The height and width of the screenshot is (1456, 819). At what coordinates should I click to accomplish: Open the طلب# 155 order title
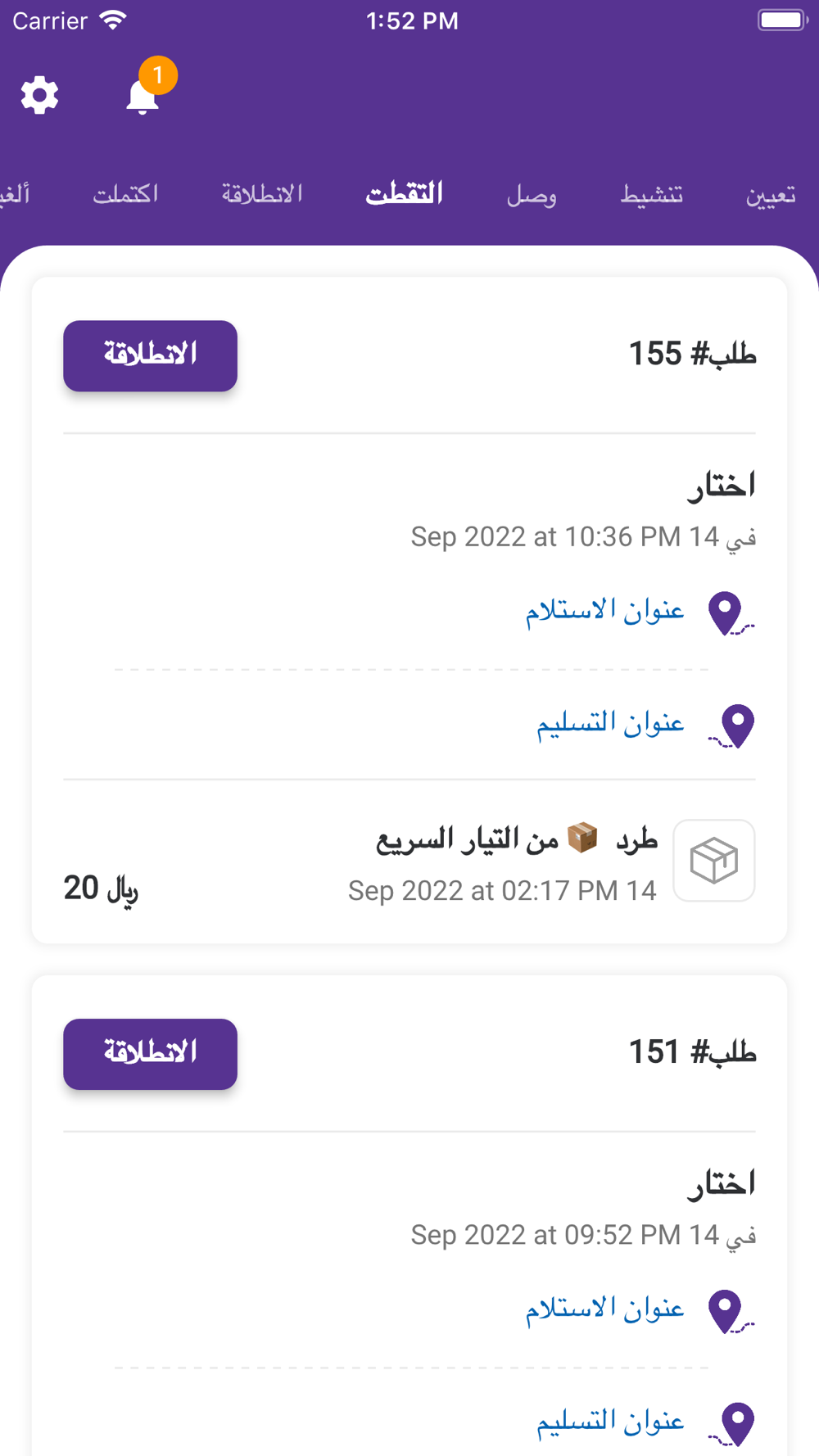(x=692, y=355)
